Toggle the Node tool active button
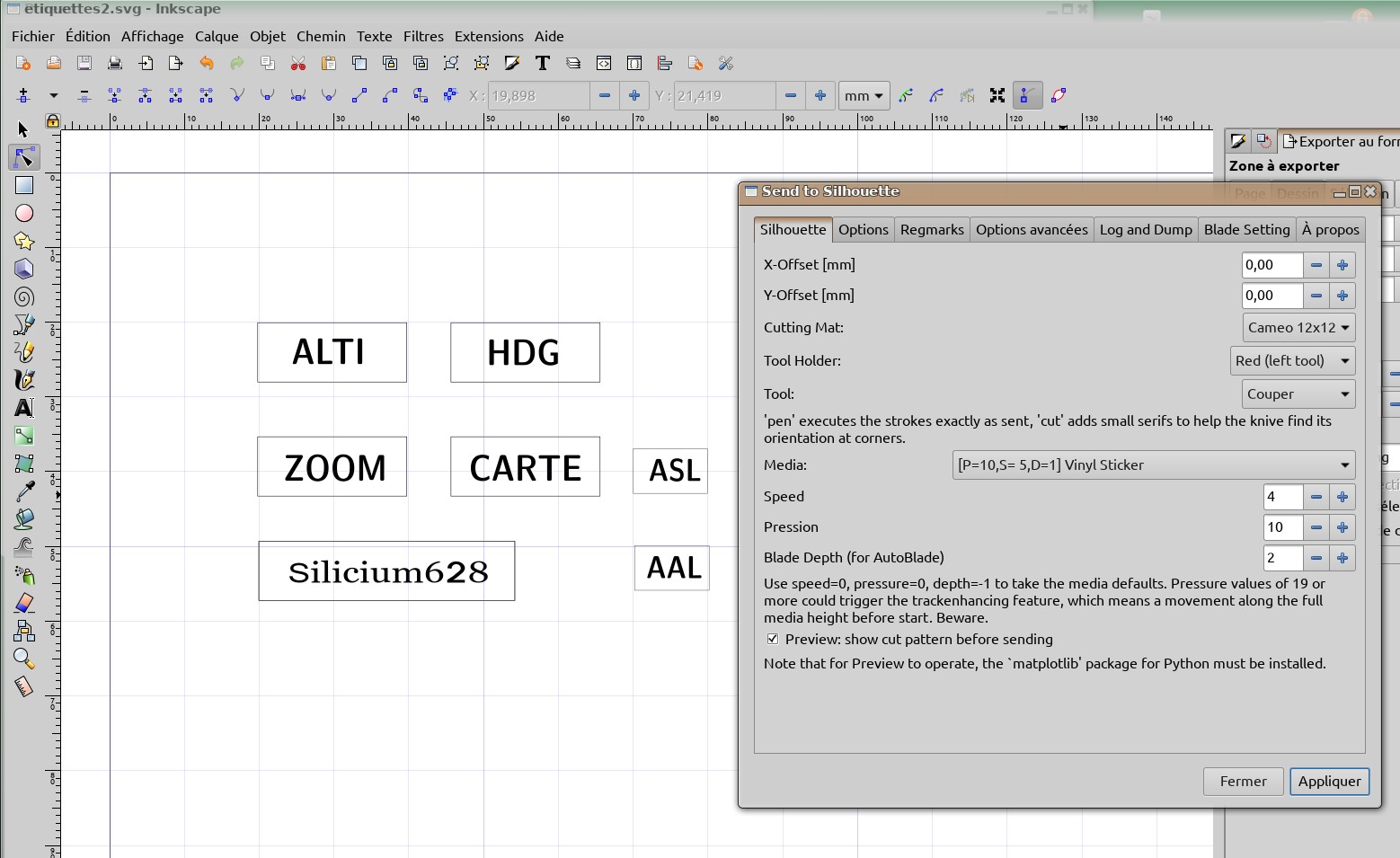The width and height of the screenshot is (1400, 858). click(23, 157)
